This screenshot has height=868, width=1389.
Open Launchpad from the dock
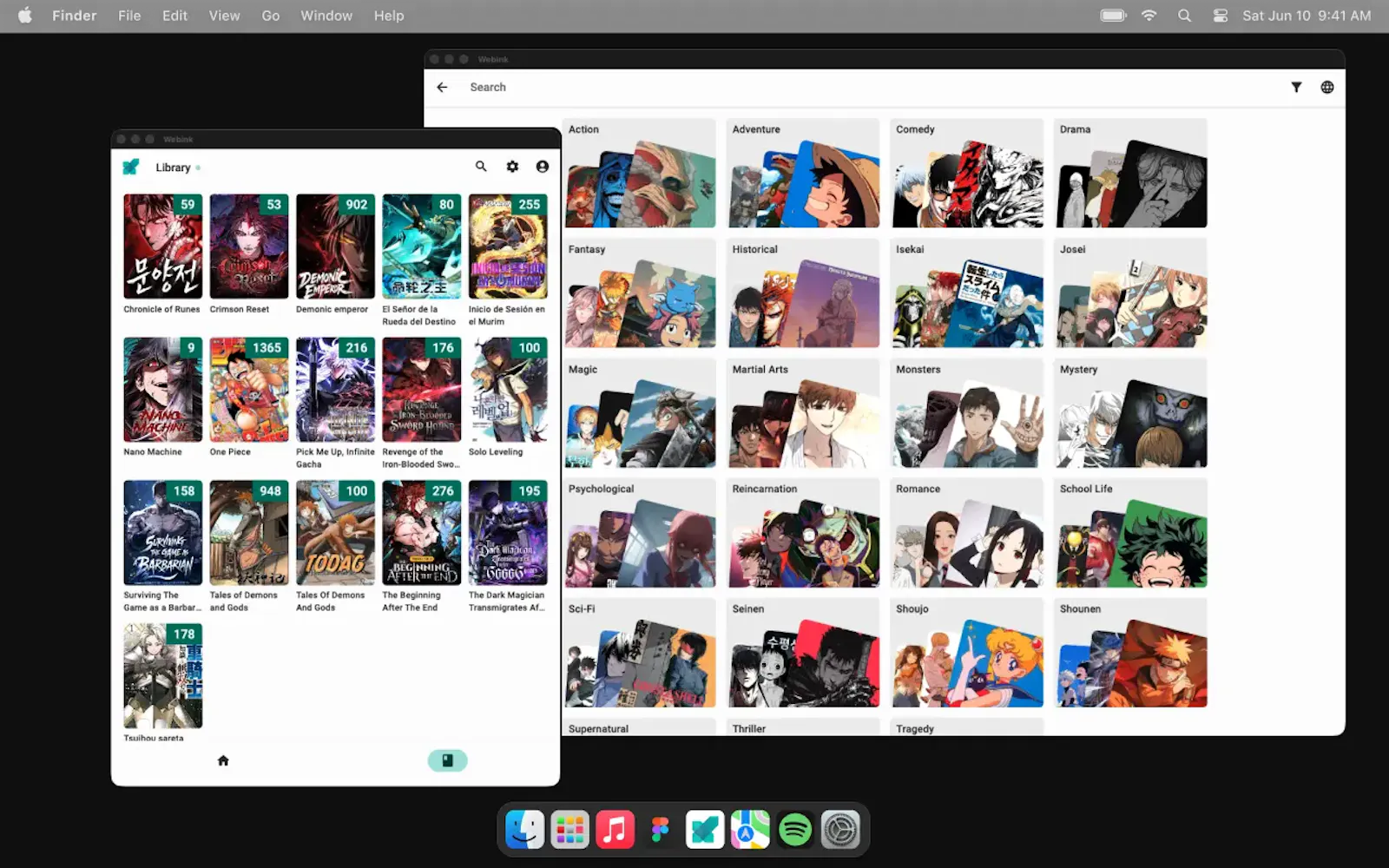click(570, 830)
